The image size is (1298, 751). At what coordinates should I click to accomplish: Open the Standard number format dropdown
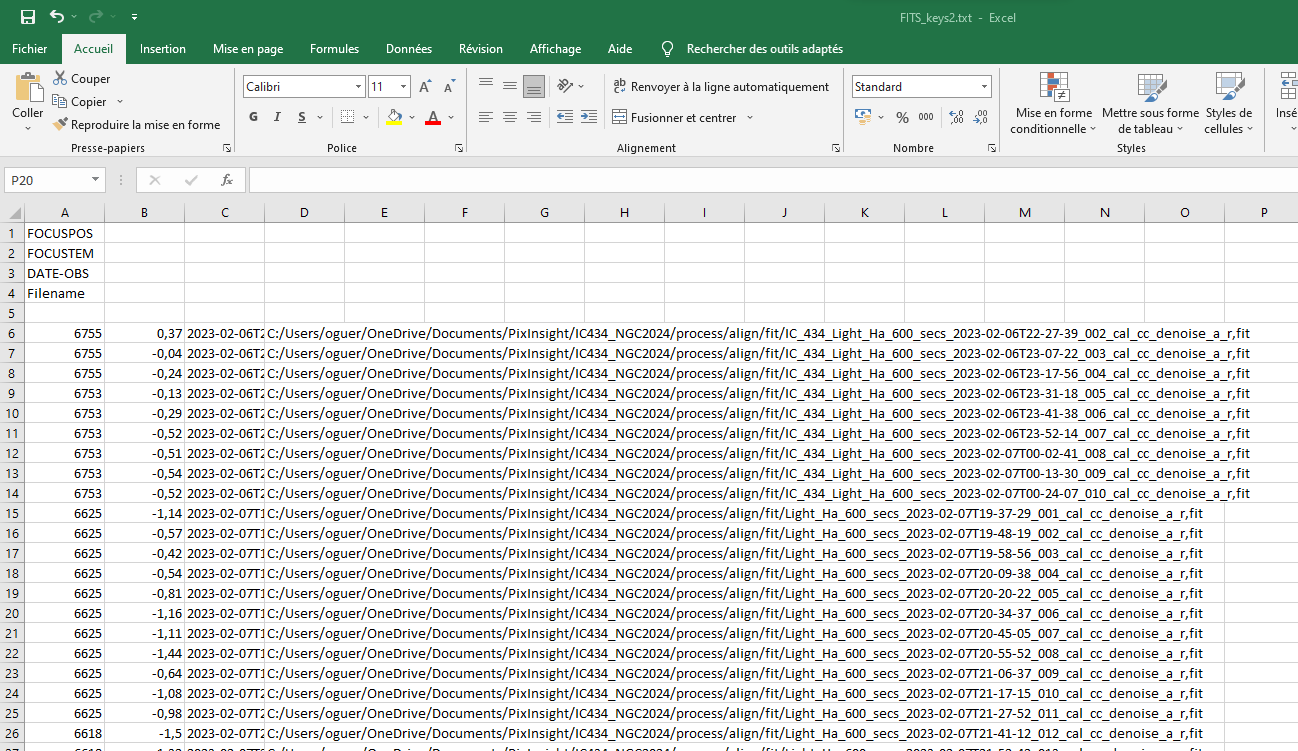[984, 87]
